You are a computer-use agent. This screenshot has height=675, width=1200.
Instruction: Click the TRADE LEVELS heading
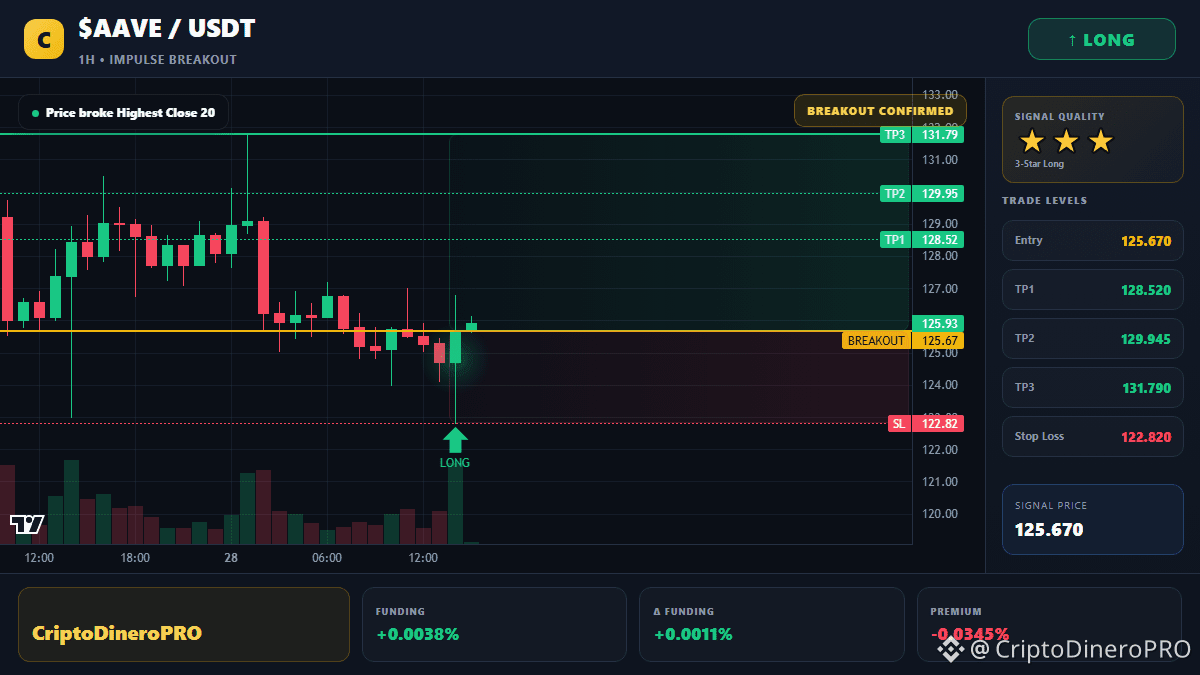1044,201
